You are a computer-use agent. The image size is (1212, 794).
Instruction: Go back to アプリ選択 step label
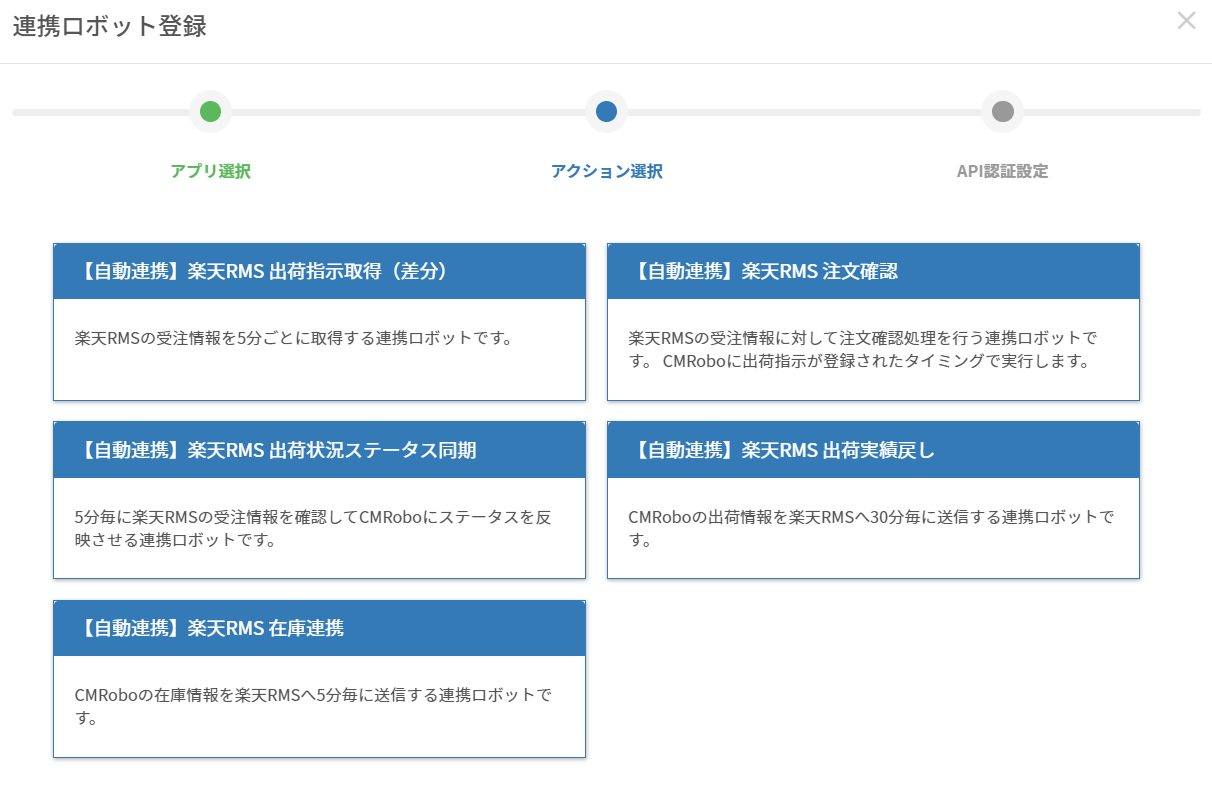210,171
